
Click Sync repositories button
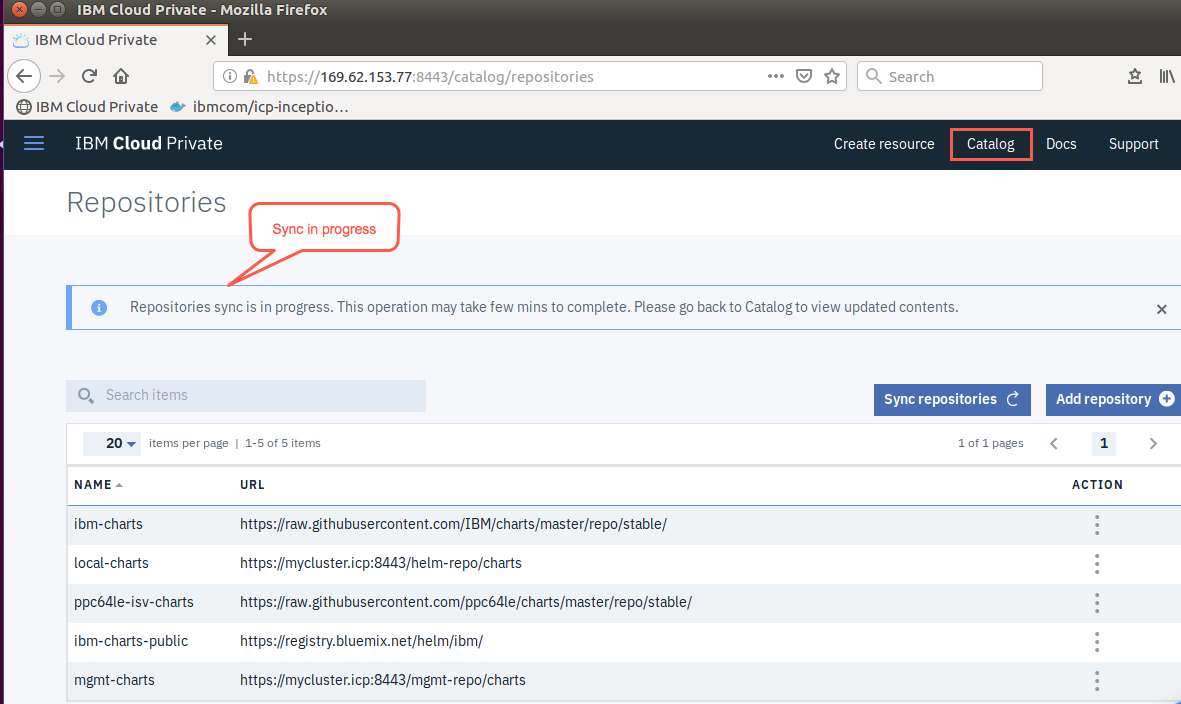pyautogui.click(x=951, y=399)
